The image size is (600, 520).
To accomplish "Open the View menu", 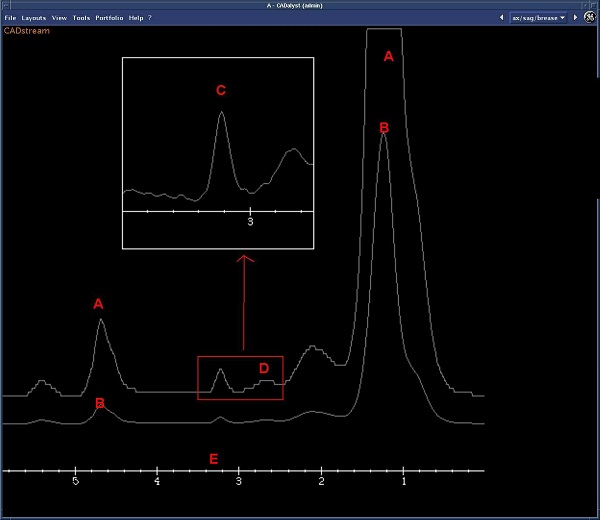I will click(60, 18).
